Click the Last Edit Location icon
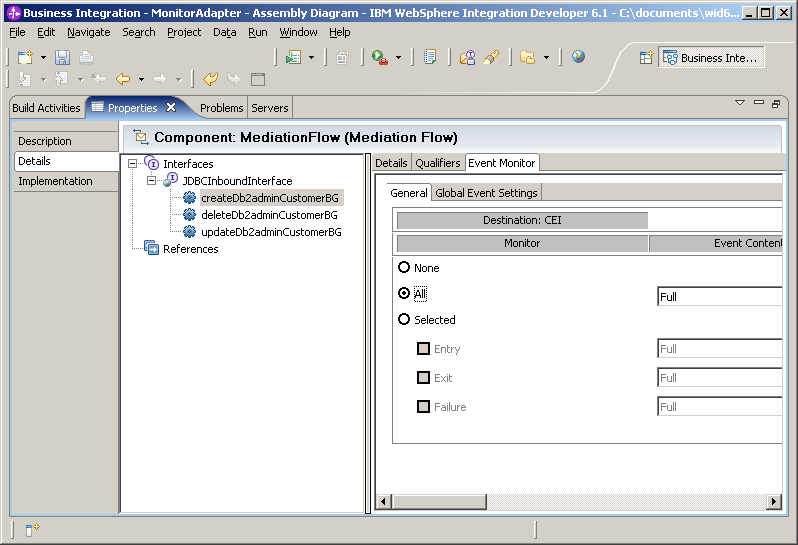 99,79
